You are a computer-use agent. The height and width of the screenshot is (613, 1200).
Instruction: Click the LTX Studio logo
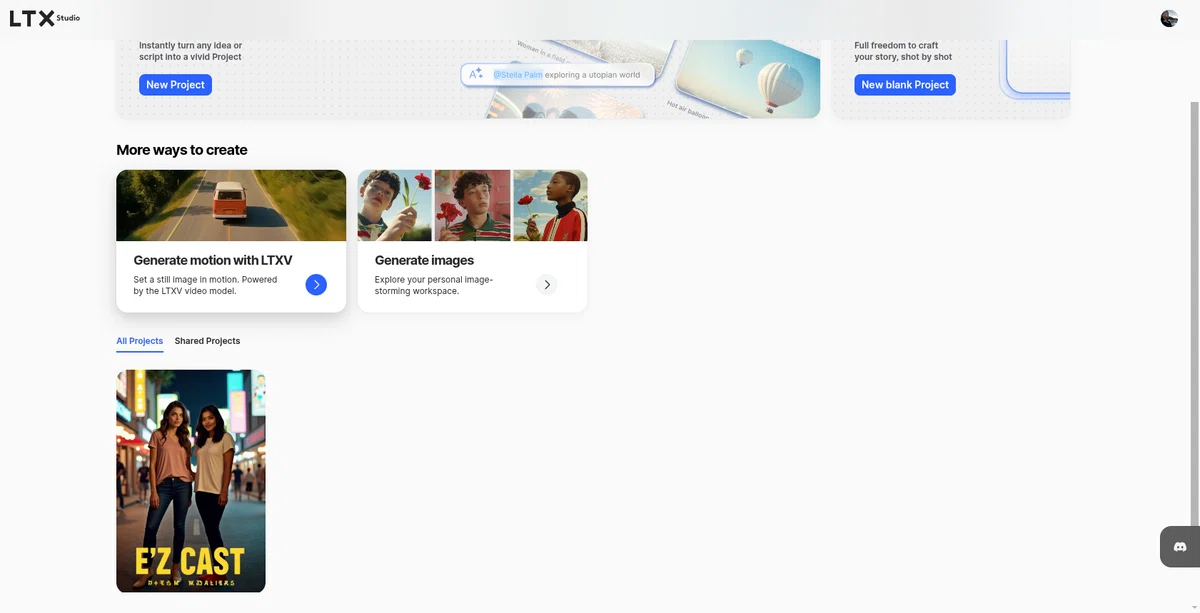(x=45, y=18)
